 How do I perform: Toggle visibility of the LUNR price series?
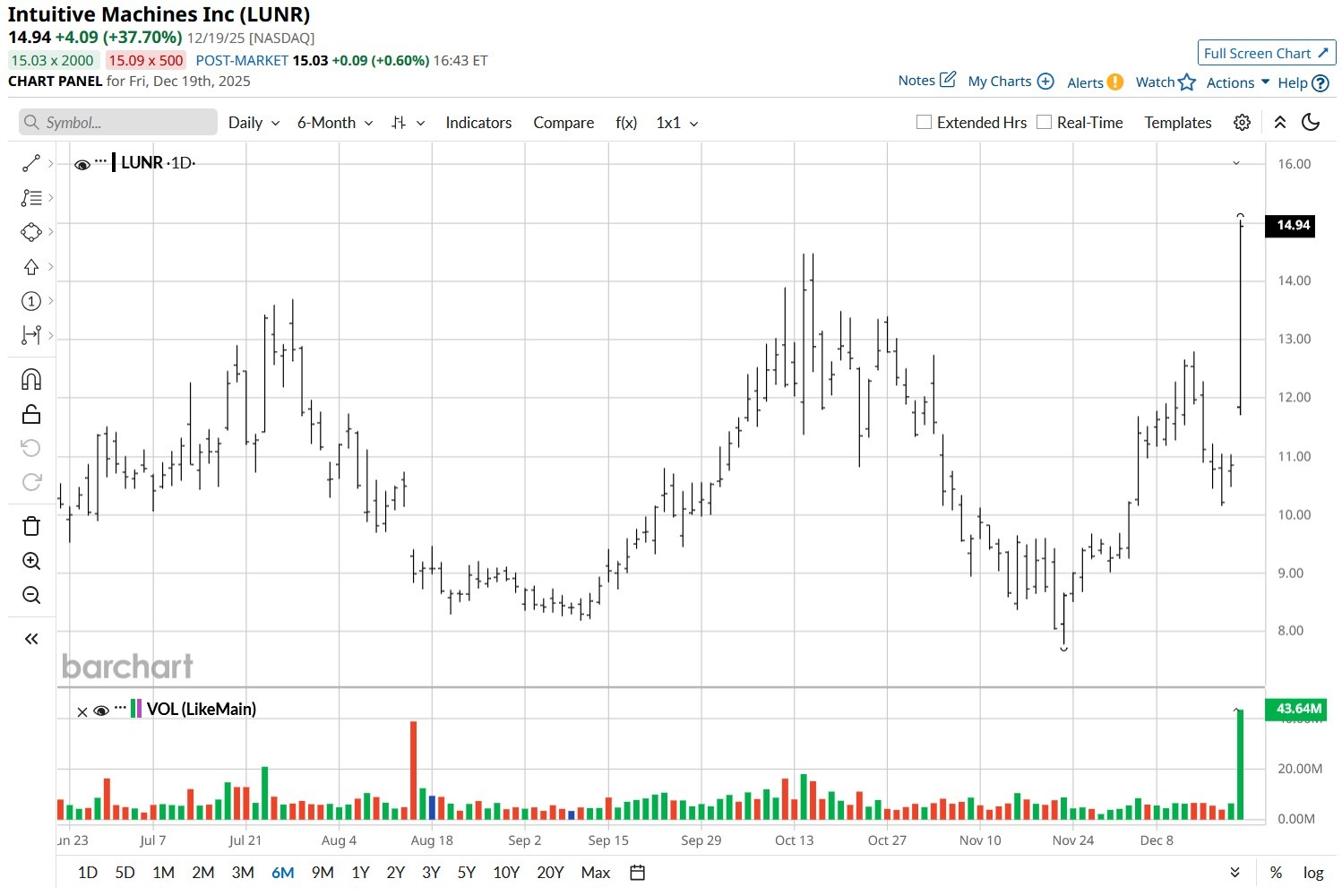[x=82, y=164]
